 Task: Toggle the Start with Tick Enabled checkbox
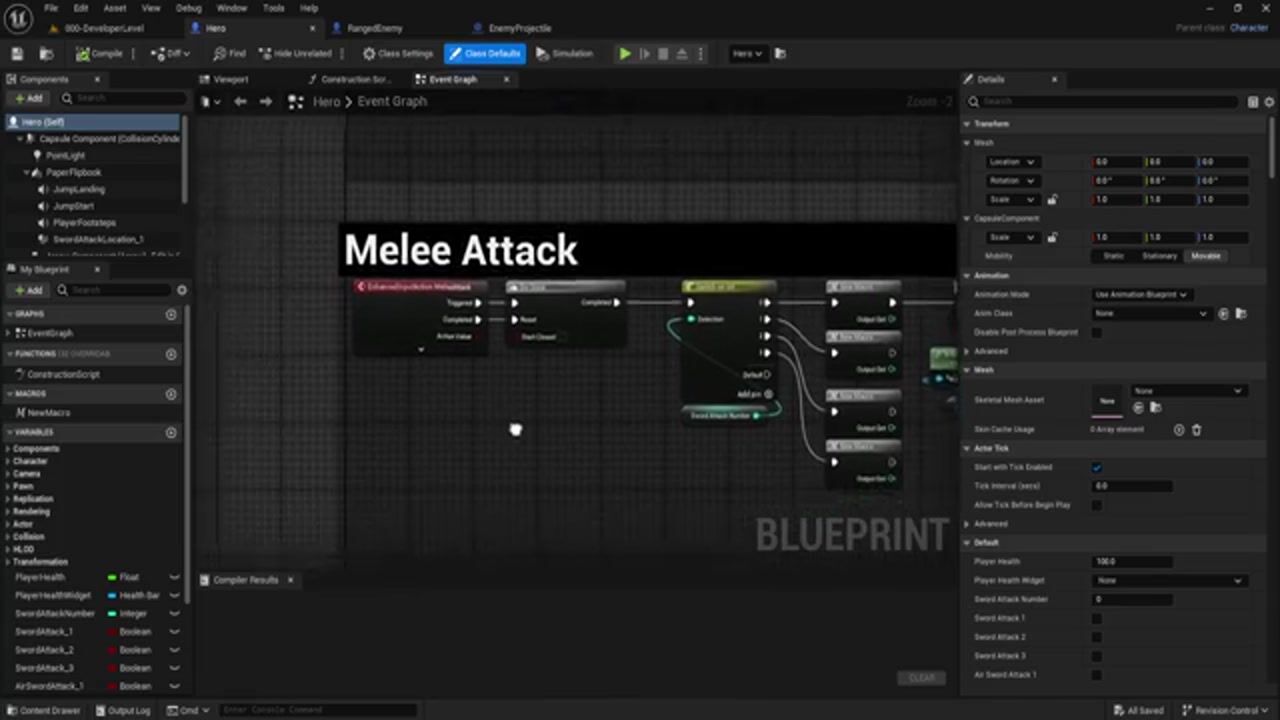(x=1097, y=467)
